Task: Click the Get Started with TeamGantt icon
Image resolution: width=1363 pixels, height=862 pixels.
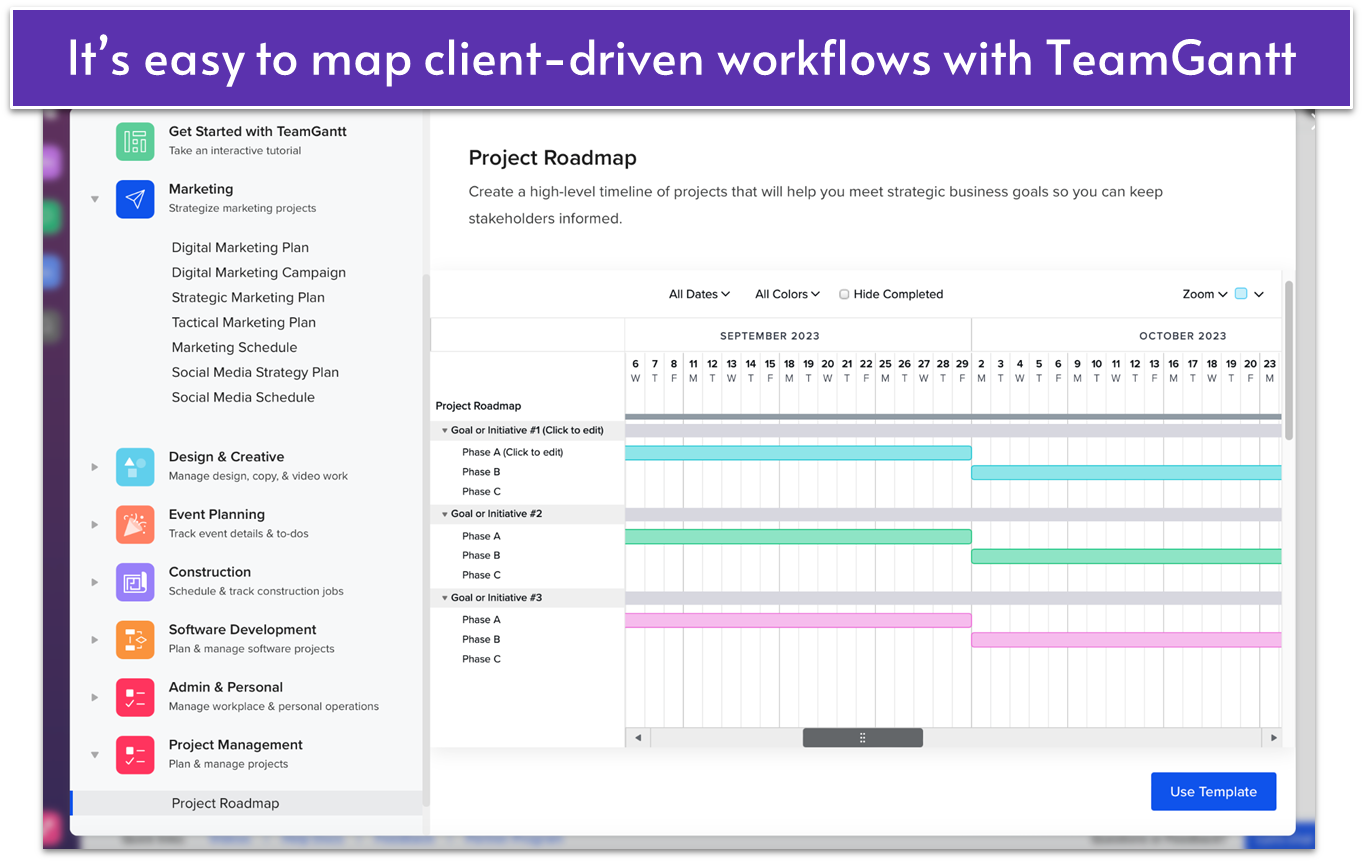Action: 135,141
